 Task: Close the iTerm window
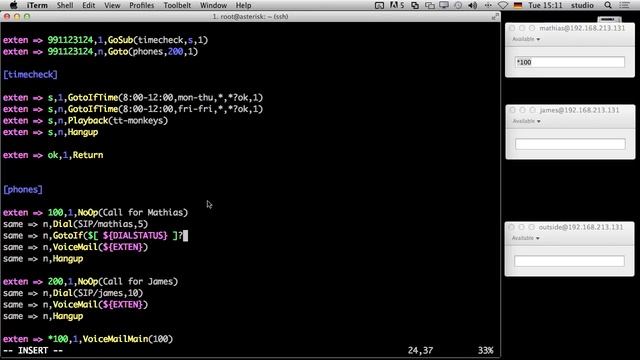click(7, 17)
